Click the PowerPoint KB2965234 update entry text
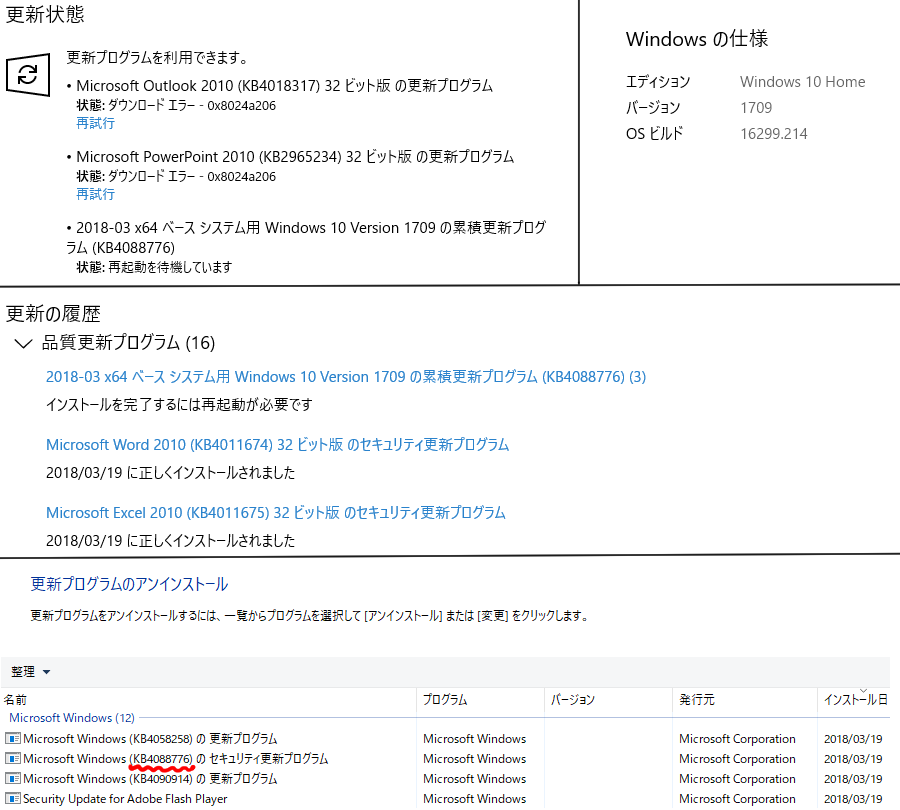900x810 pixels. point(295,157)
